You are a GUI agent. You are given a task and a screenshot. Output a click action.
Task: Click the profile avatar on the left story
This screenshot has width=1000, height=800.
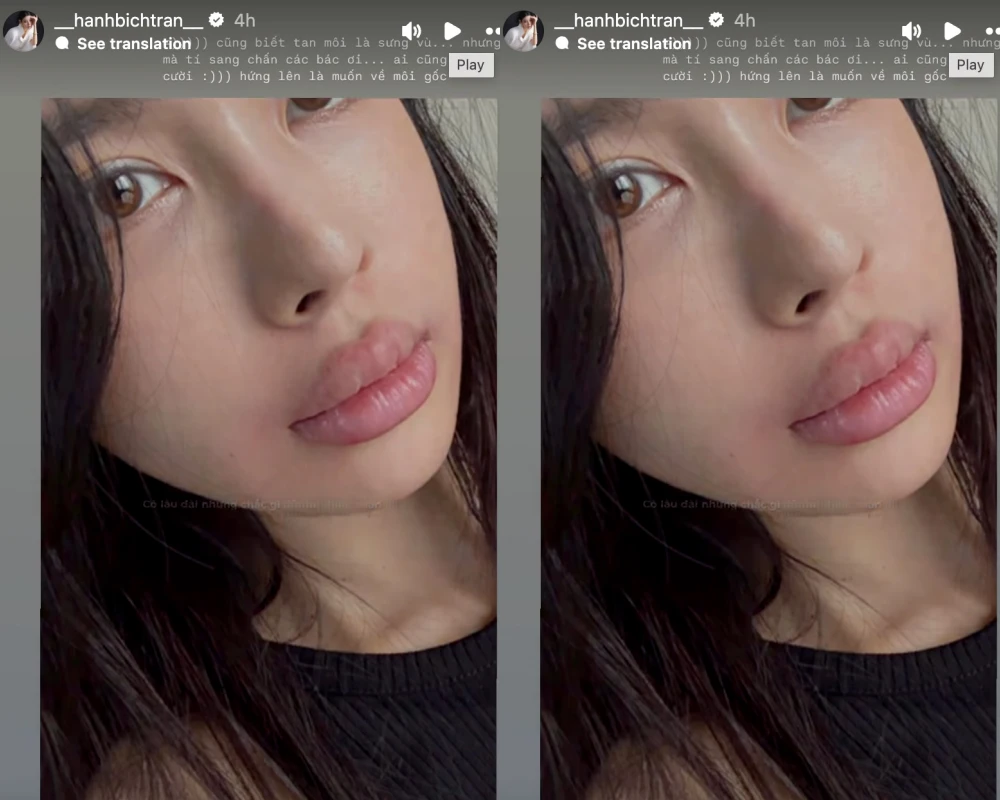click(23, 31)
